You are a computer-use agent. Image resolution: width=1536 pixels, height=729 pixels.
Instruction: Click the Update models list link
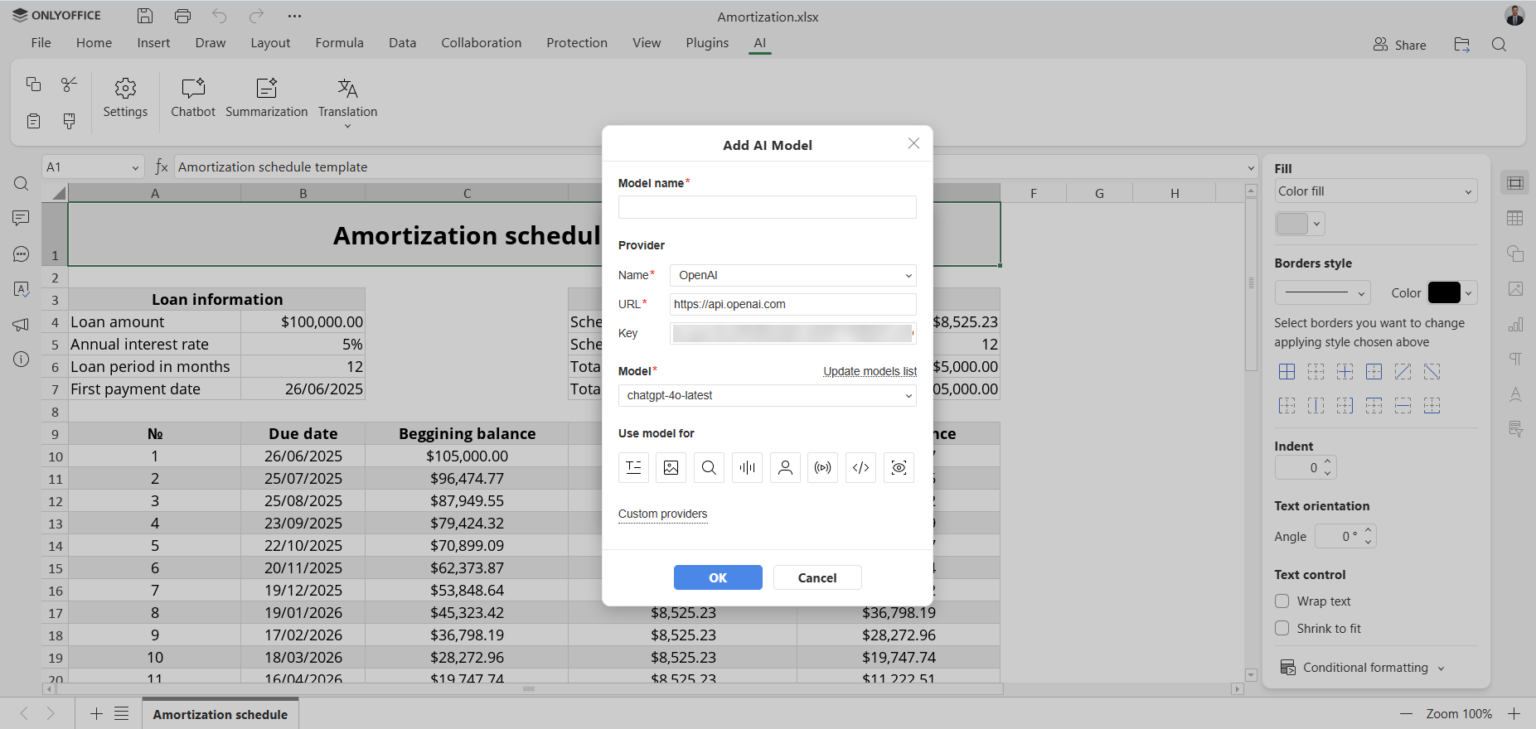[870, 371]
